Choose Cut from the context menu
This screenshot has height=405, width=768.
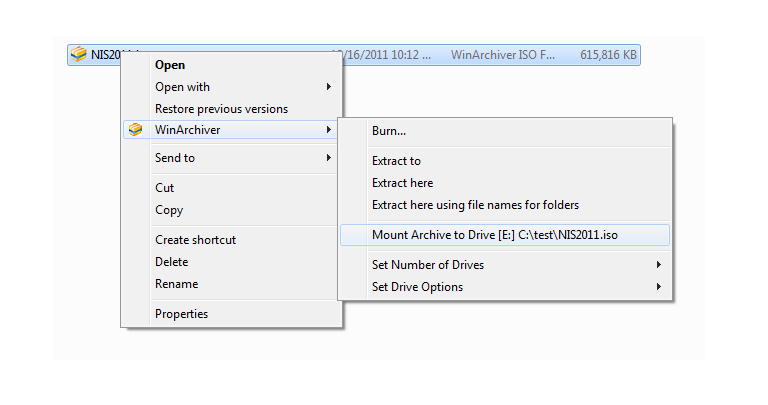point(164,188)
